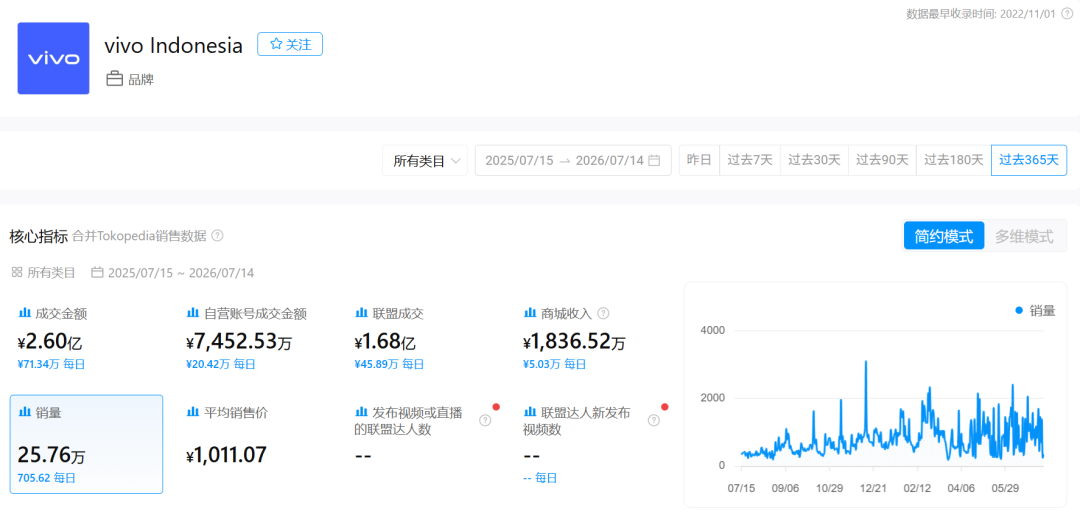Select the 过去365天 time range
Image resolution: width=1080 pixels, height=517 pixels.
coord(1028,160)
